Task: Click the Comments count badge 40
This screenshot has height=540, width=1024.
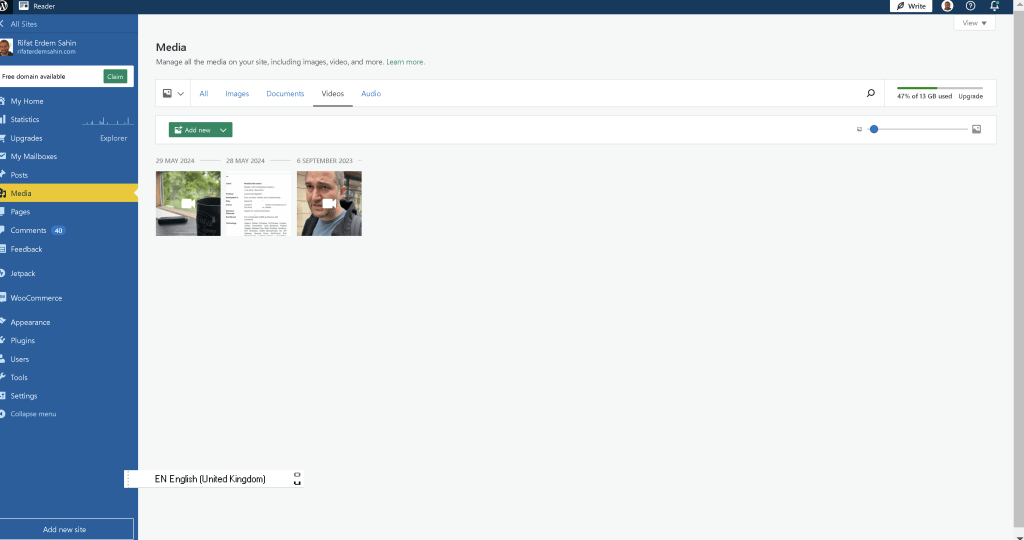Action: point(58,230)
